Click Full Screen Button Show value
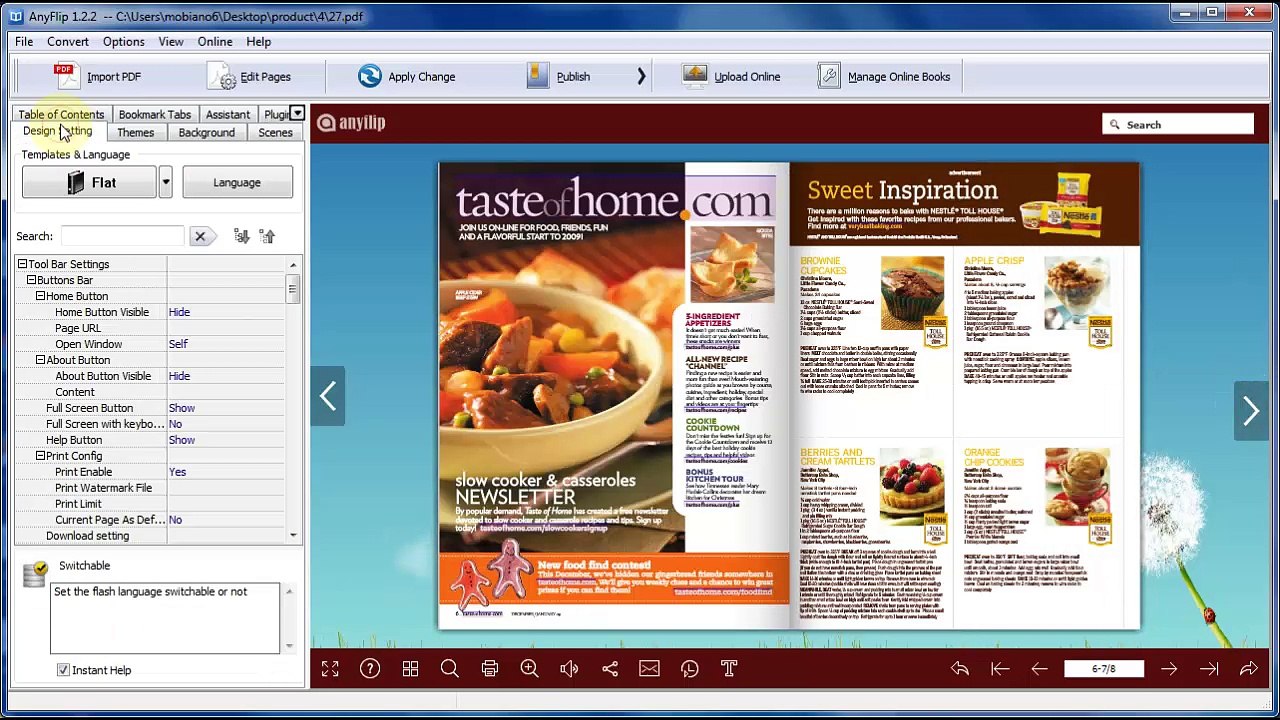The height and width of the screenshot is (720, 1280). tap(182, 408)
